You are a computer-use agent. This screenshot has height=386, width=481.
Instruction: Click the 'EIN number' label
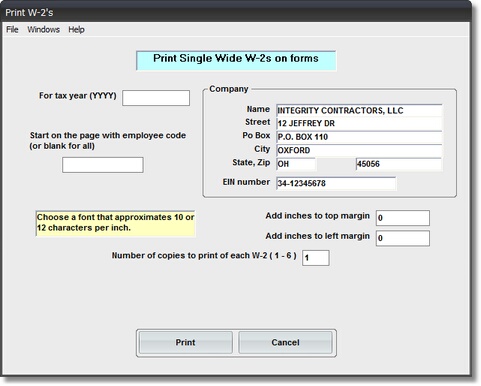point(246,182)
